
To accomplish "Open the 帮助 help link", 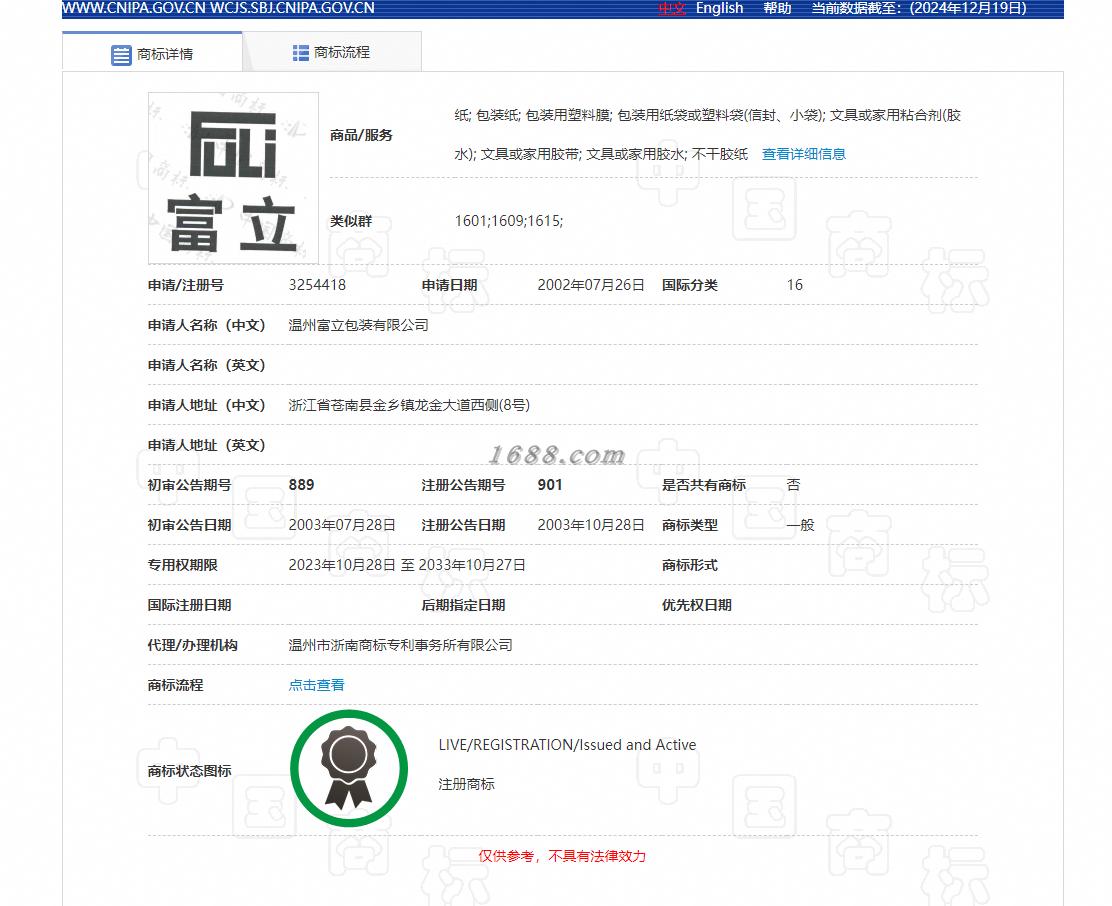I will point(777,9).
